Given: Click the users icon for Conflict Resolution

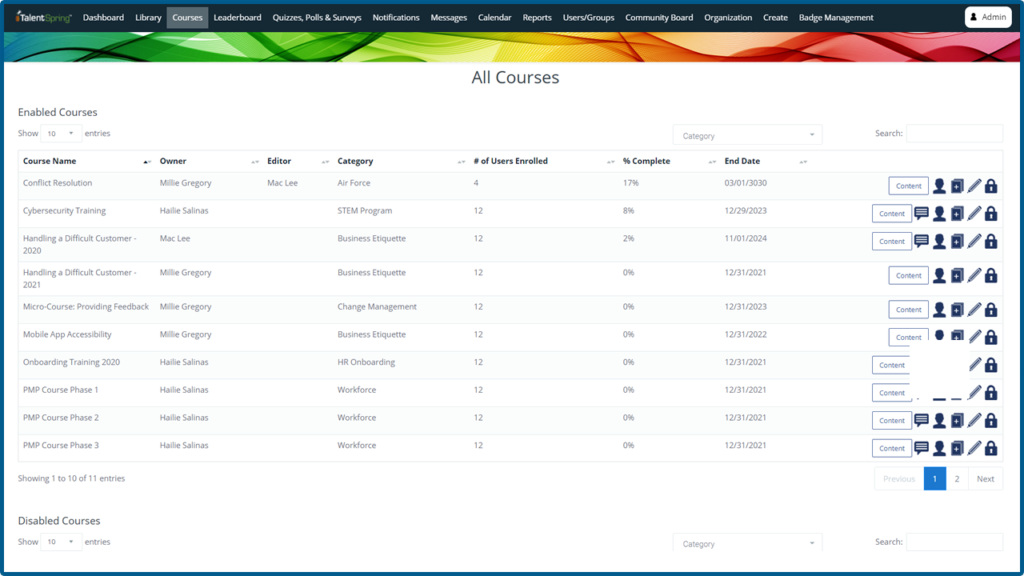Looking at the screenshot, I should pyautogui.click(x=939, y=186).
